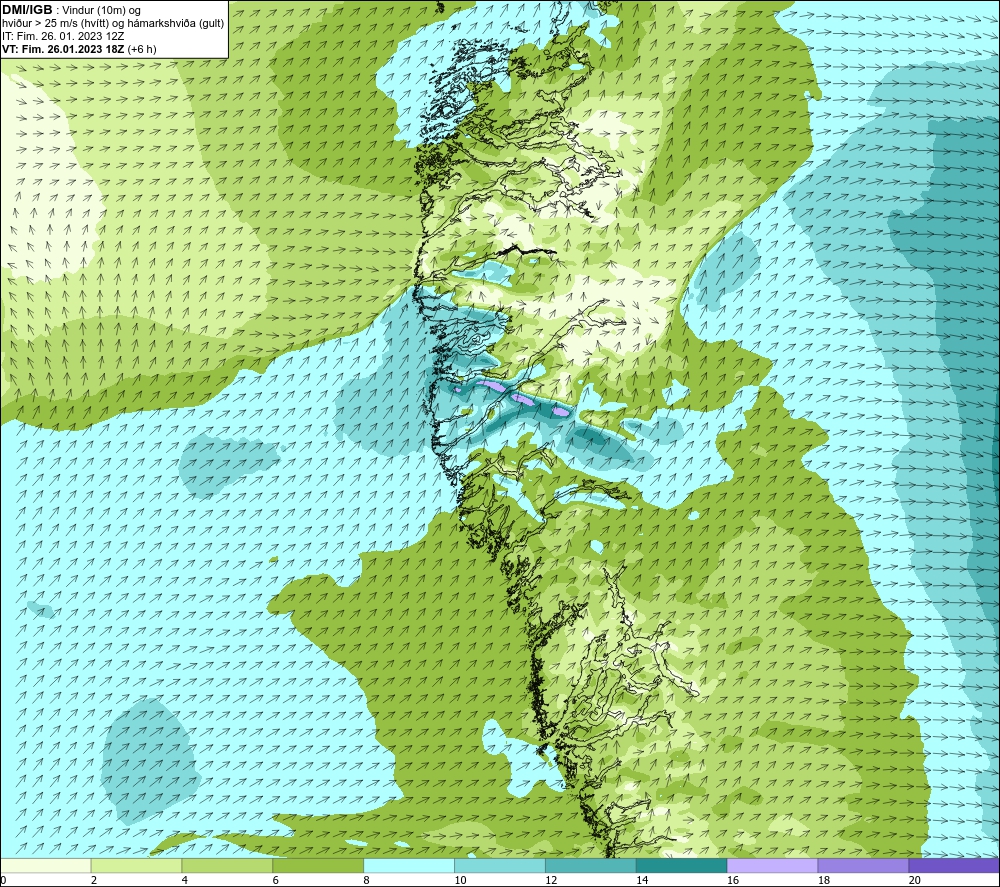1000x887 pixels.
Task: Click the 4–6 m/s green legend swatch
Action: pyautogui.click(x=227, y=865)
